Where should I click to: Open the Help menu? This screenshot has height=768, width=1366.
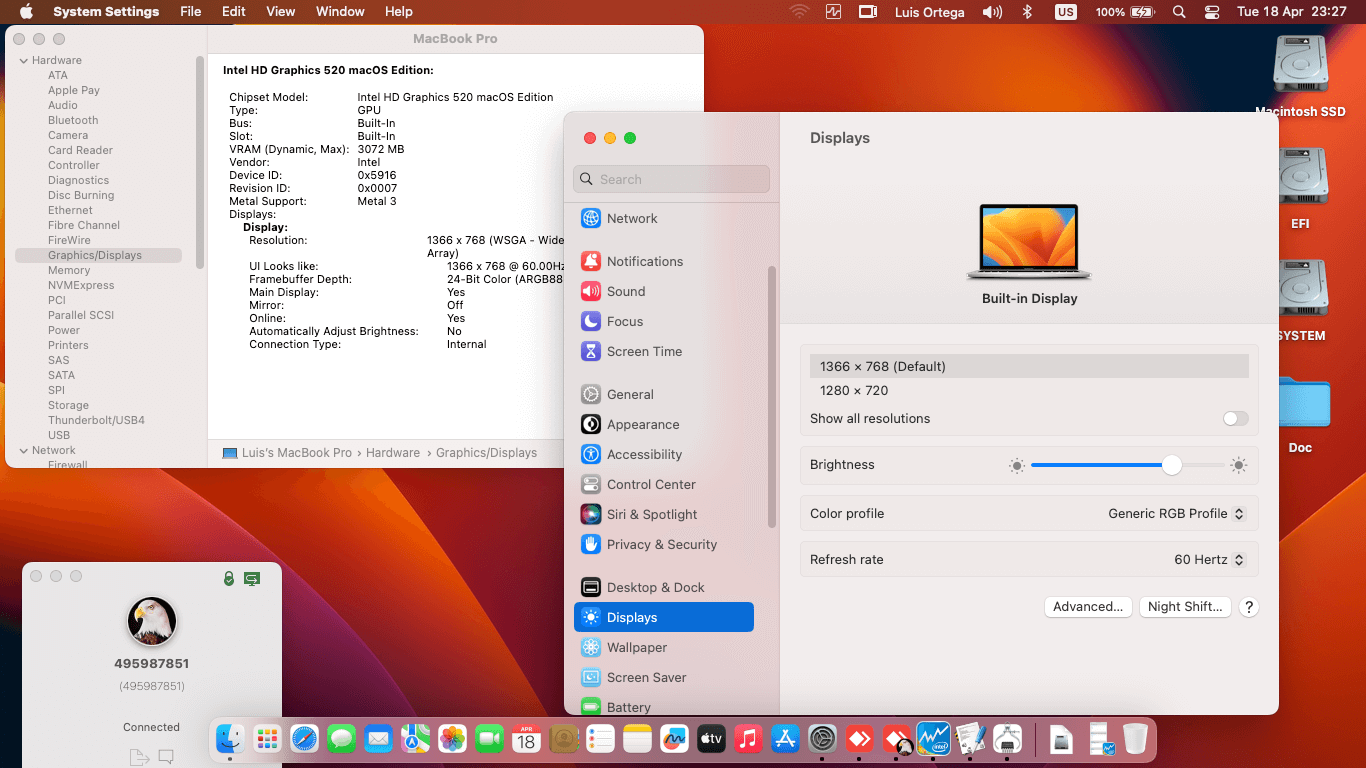click(x=399, y=12)
